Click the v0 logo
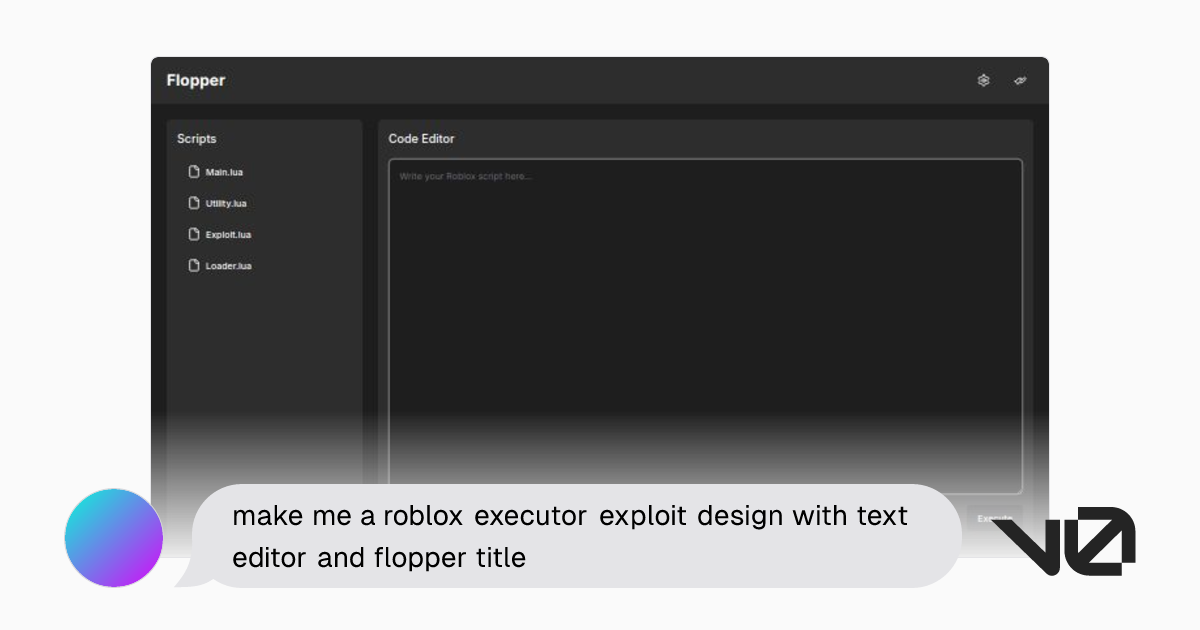Image resolution: width=1200 pixels, height=630 pixels. pos(1063,541)
